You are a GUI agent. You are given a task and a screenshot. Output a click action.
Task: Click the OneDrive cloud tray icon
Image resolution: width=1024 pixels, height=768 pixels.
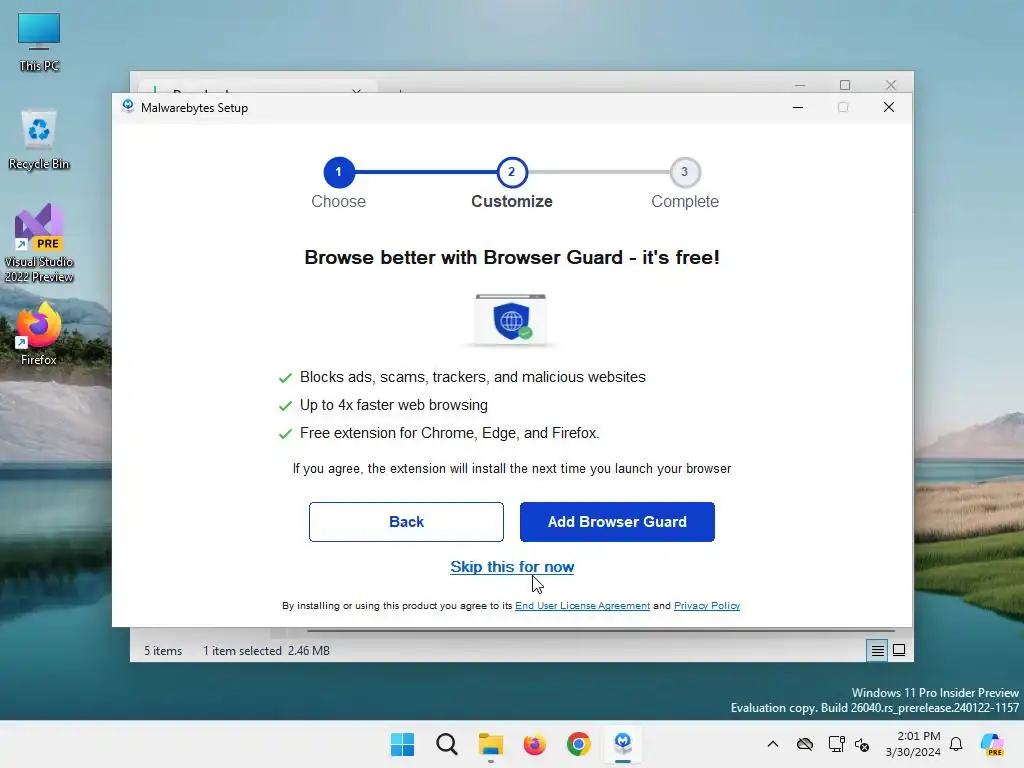click(x=805, y=744)
